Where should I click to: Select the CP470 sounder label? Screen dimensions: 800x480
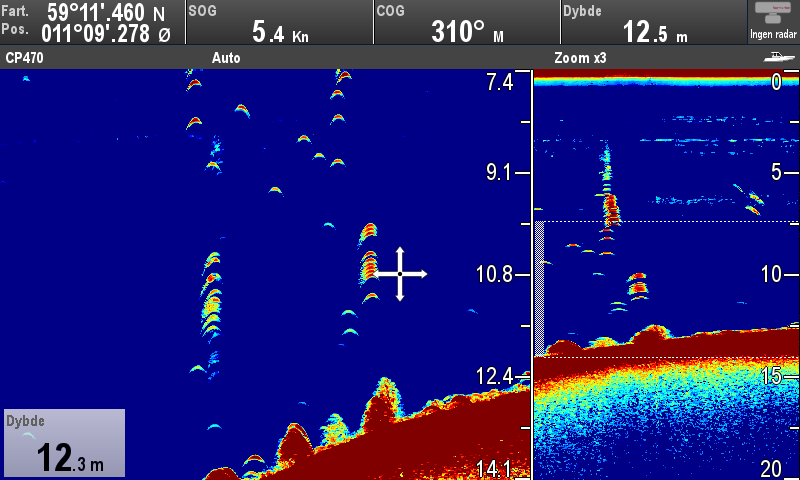coord(24,58)
